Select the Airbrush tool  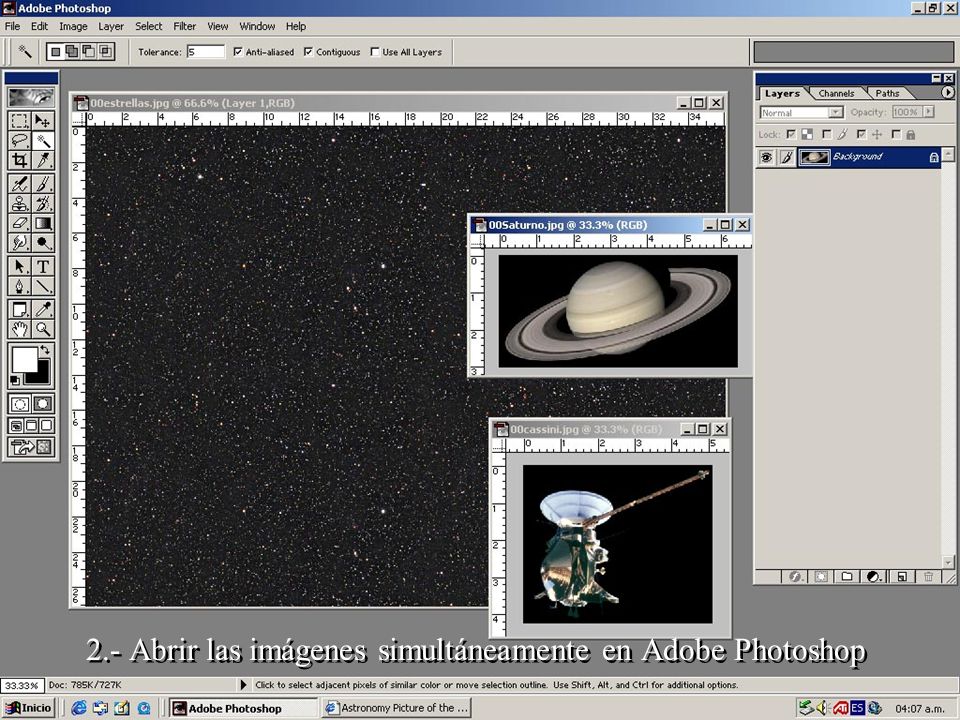click(x=20, y=183)
